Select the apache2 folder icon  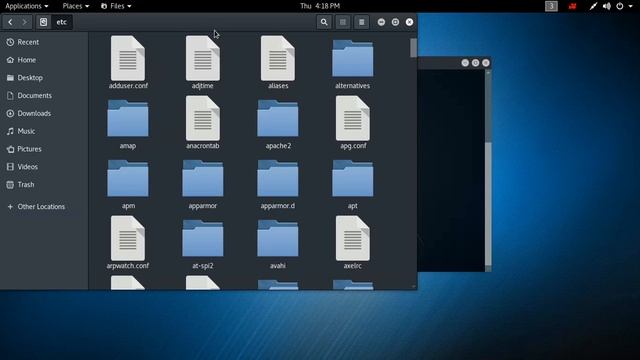click(278, 118)
